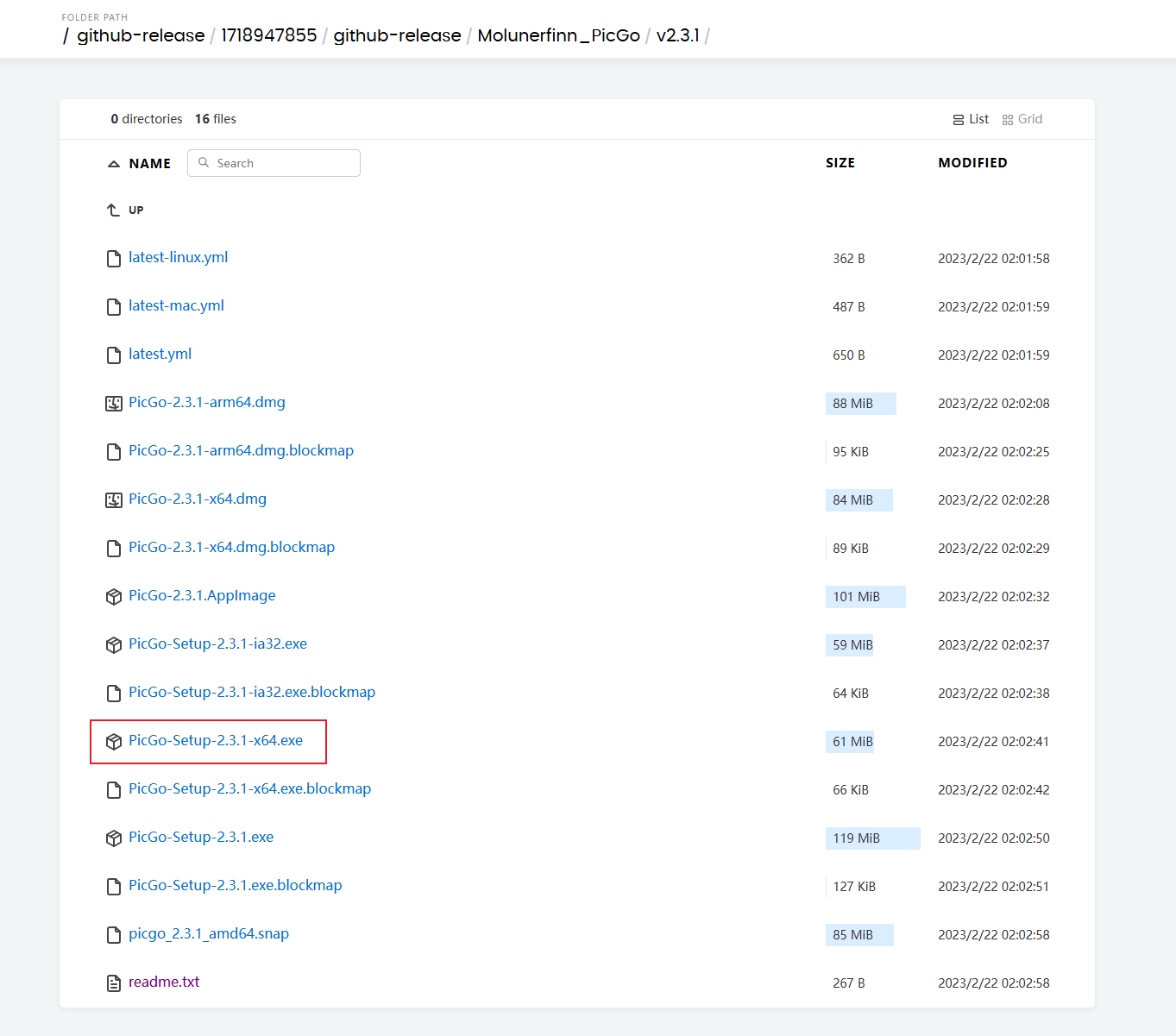Open the Molunerfinn_PicGo breadcrumb folder
The height and width of the screenshot is (1036, 1176).
(558, 35)
